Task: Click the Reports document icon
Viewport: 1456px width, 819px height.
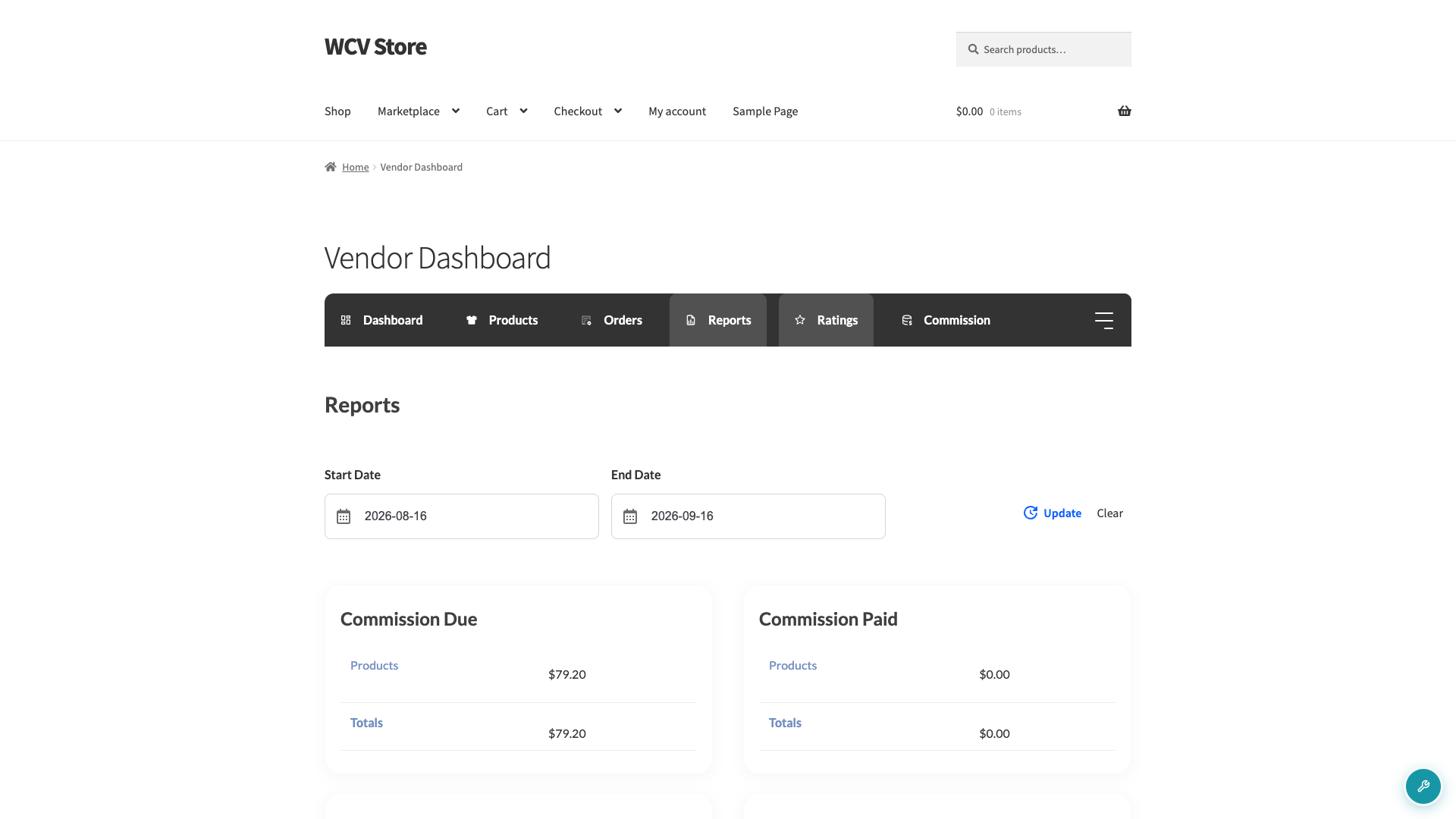Action: point(691,320)
